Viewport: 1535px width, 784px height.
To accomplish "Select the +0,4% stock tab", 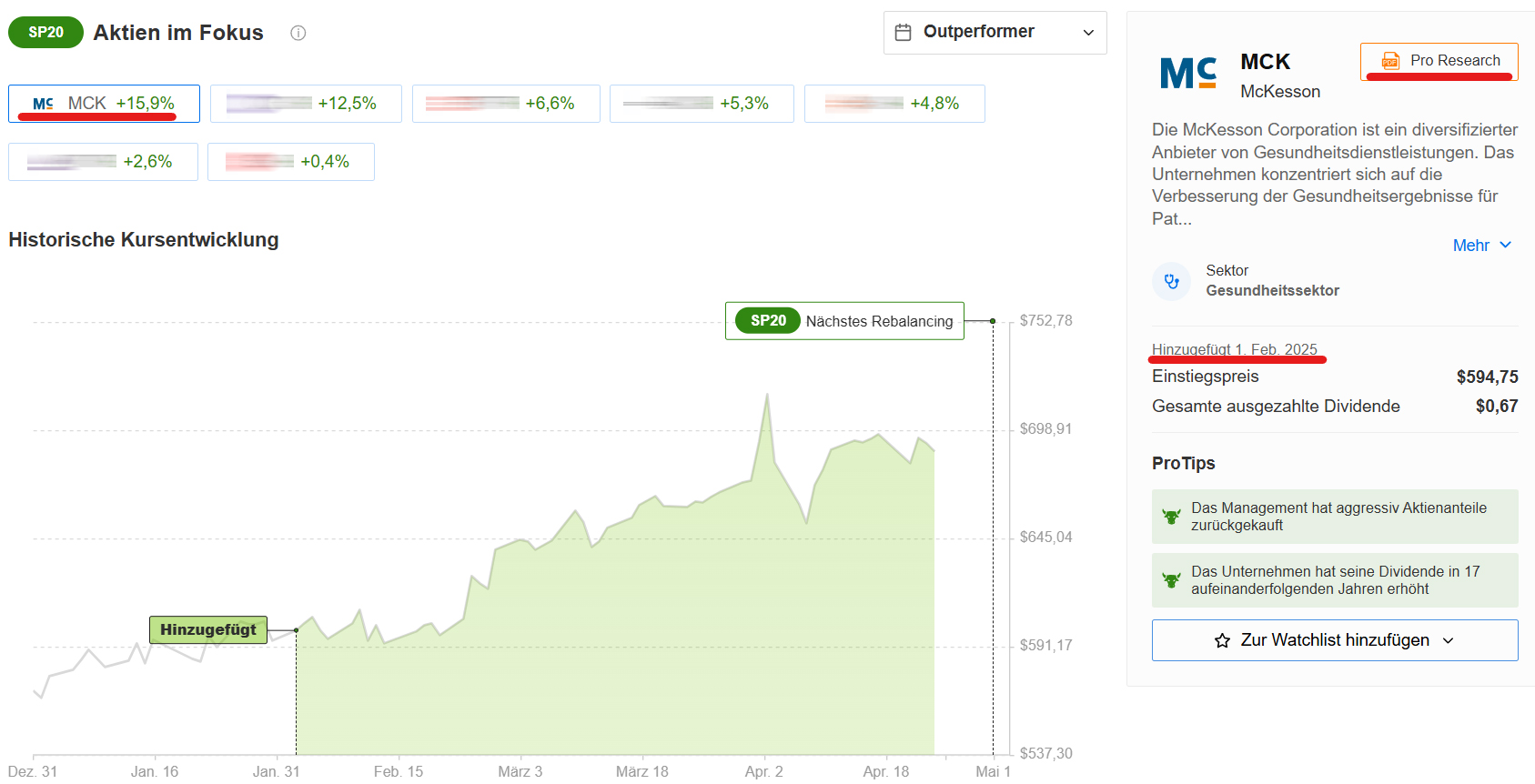I will tap(291, 162).
